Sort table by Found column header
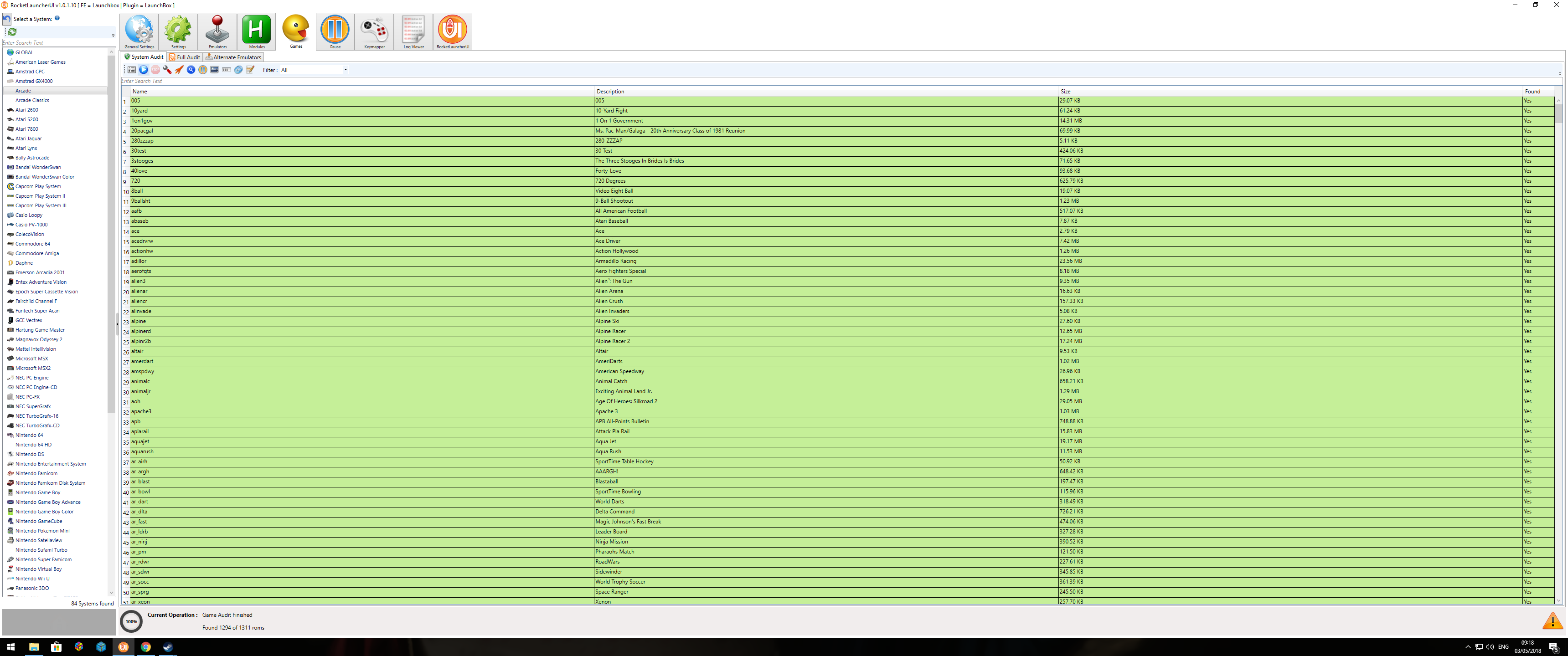This screenshot has width=1568, height=656. (1538, 91)
